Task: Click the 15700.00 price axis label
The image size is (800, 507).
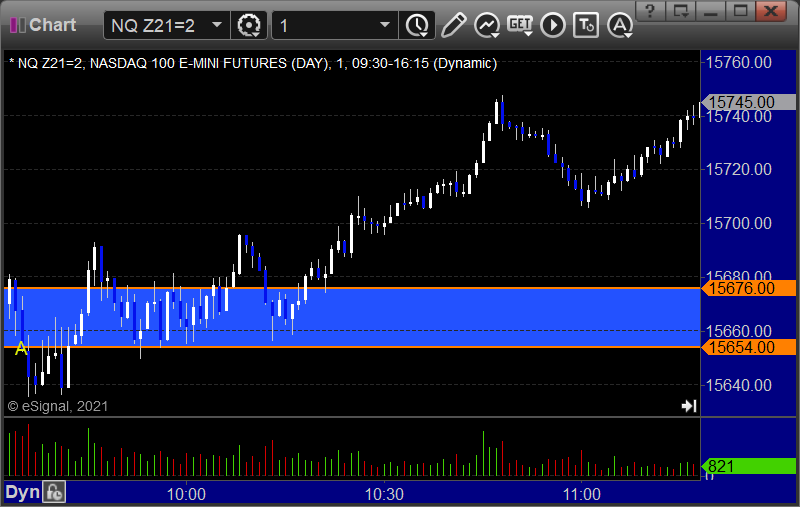Action: tap(738, 223)
